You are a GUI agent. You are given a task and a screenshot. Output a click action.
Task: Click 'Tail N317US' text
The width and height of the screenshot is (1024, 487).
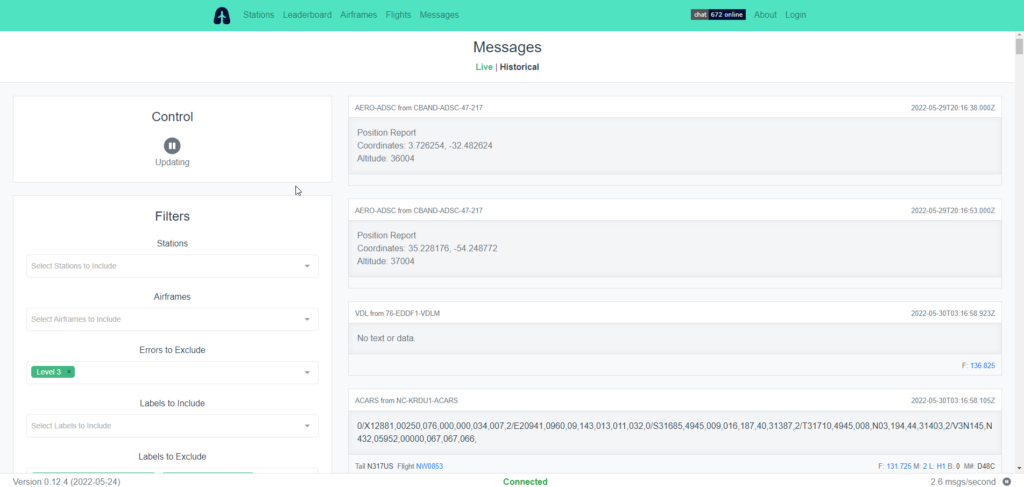[x=374, y=466]
